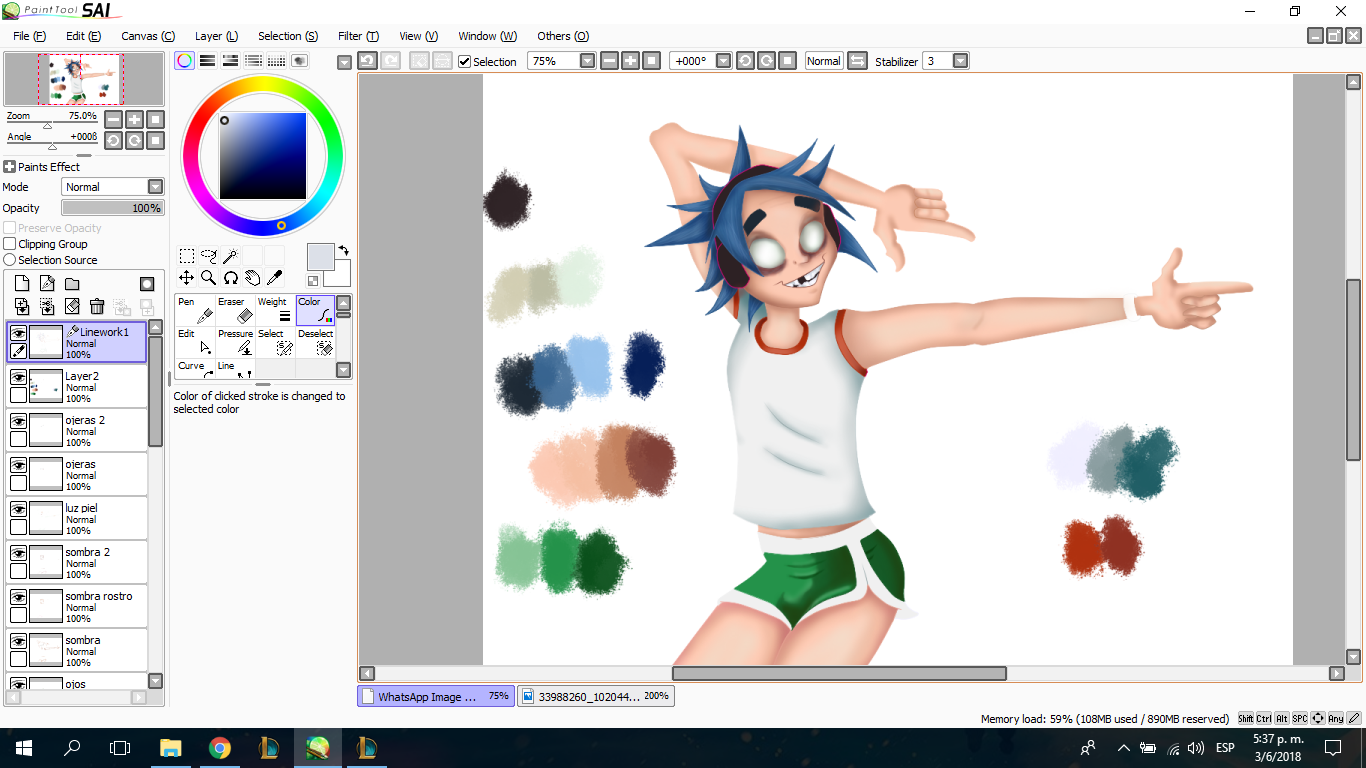Create a new normal layer
Viewport: 1366px width, 768px height.
(x=22, y=284)
